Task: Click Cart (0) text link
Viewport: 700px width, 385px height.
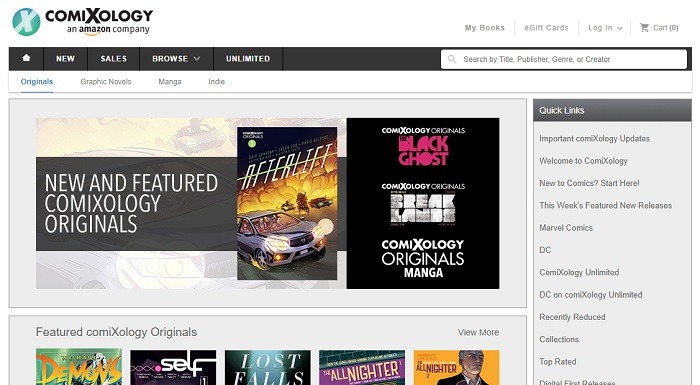Action: [665, 28]
